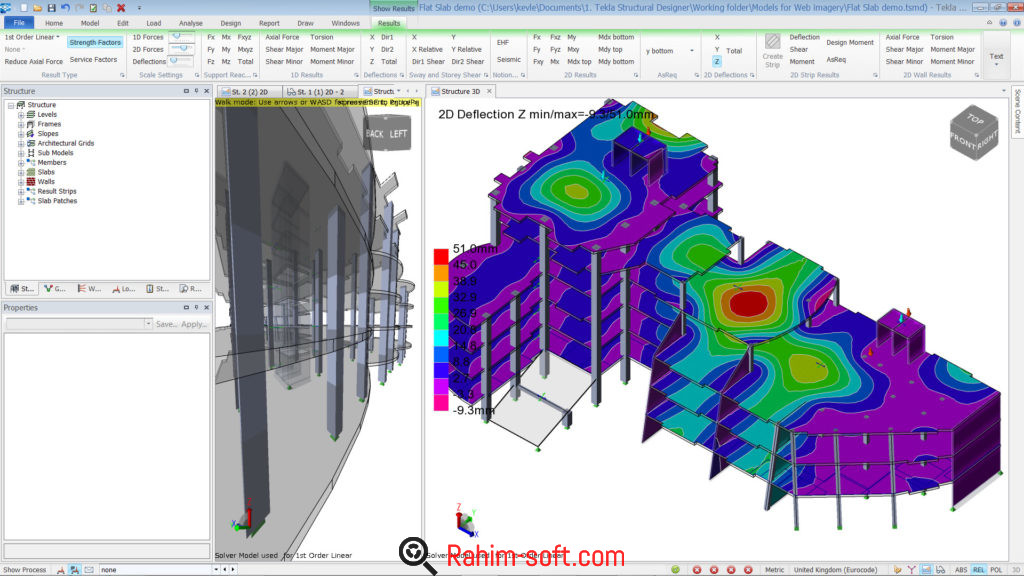Open the Properties panel combo box dropdown
This screenshot has width=1024, height=576.
(x=148, y=324)
